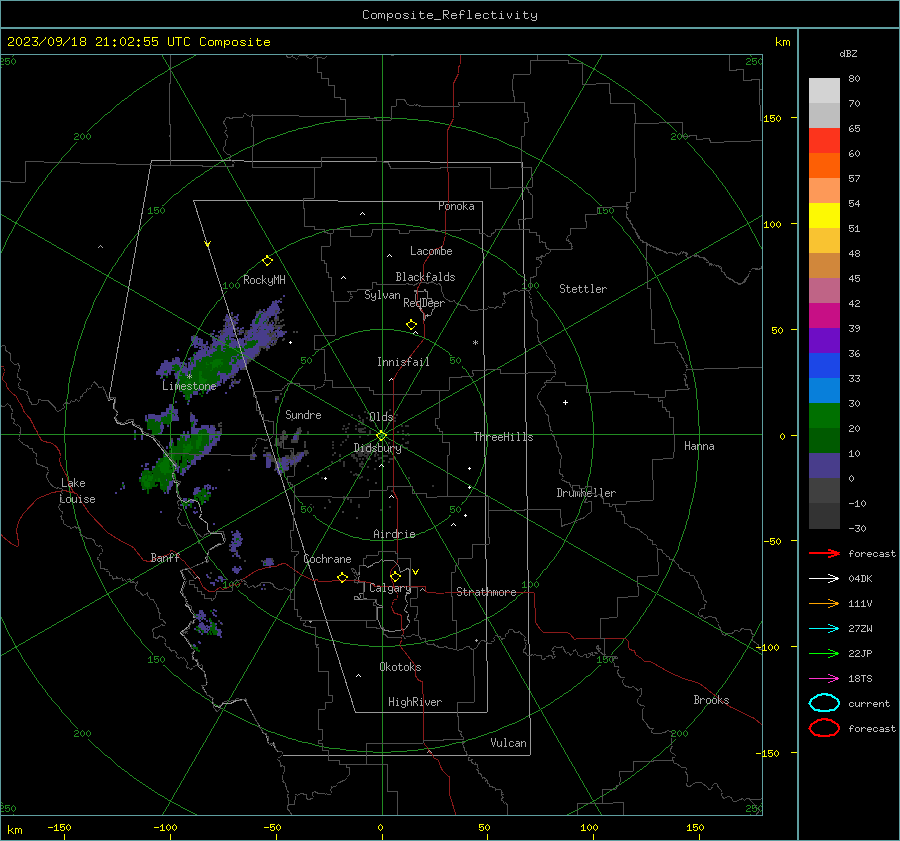Click the Okotoks label

[400, 667]
